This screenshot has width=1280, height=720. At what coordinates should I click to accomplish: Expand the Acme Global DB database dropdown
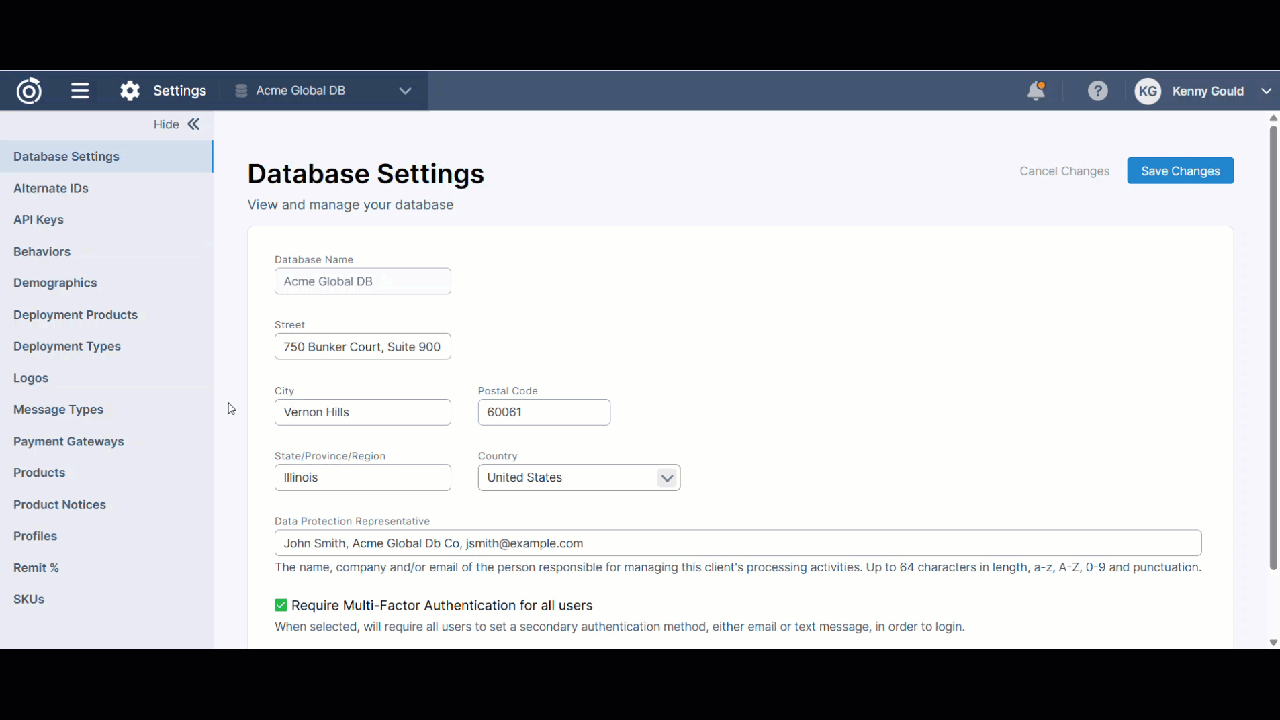click(405, 91)
